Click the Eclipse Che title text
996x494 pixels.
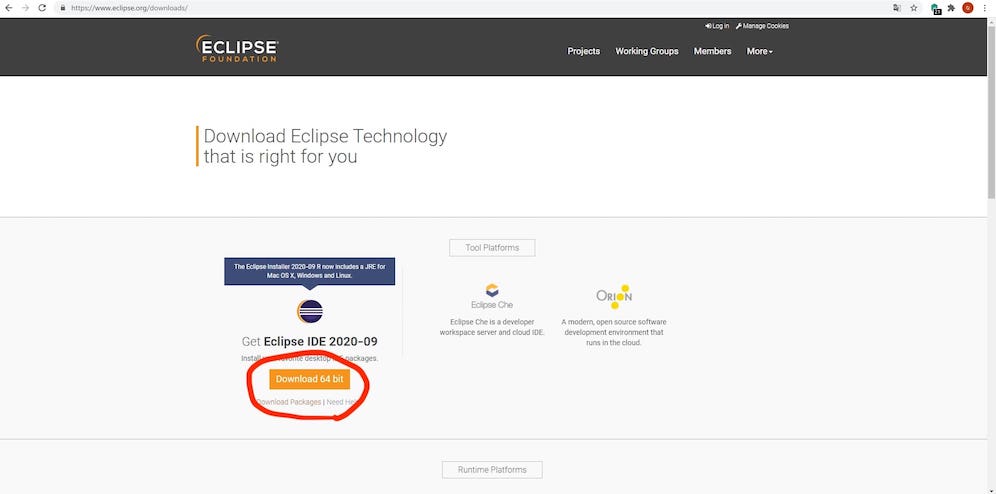(x=492, y=305)
